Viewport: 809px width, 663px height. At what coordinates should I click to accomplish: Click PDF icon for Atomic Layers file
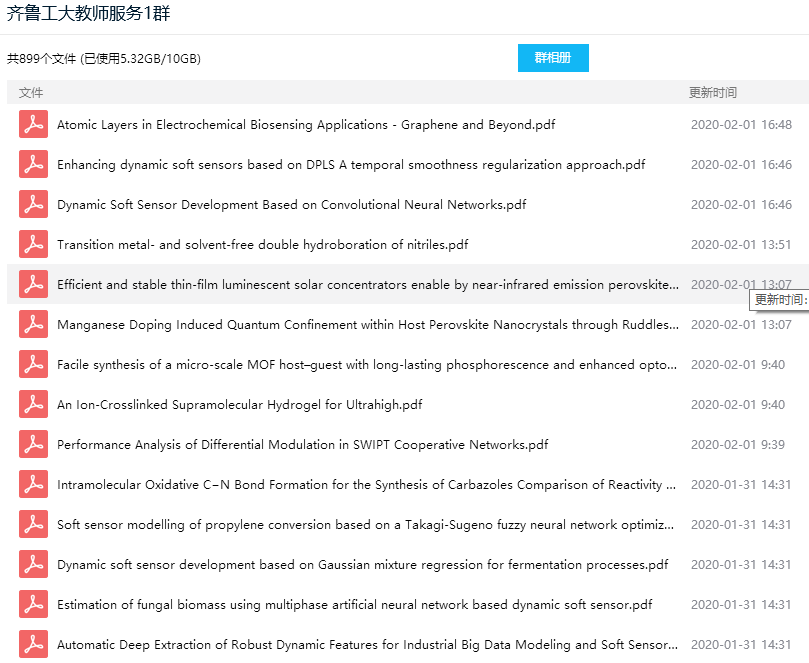(x=33, y=125)
